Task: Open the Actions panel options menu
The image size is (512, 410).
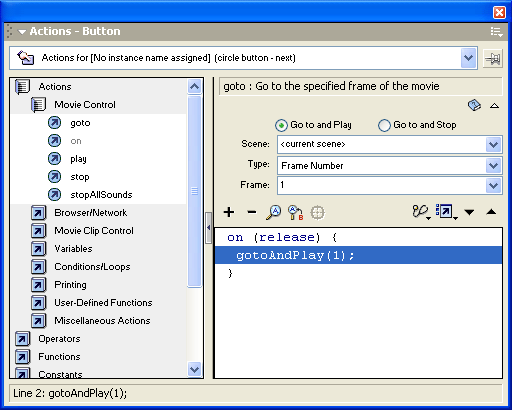Action: tap(496, 32)
